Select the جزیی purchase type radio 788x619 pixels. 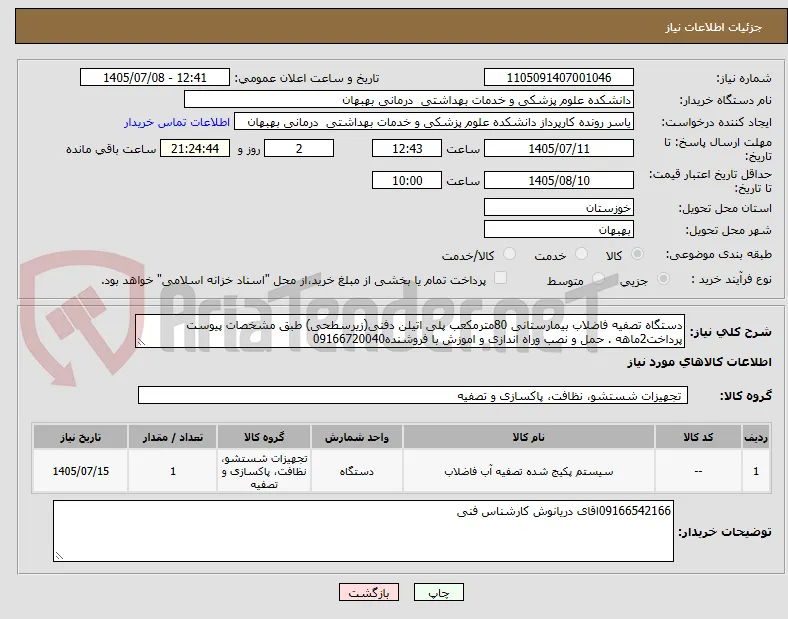point(663,279)
